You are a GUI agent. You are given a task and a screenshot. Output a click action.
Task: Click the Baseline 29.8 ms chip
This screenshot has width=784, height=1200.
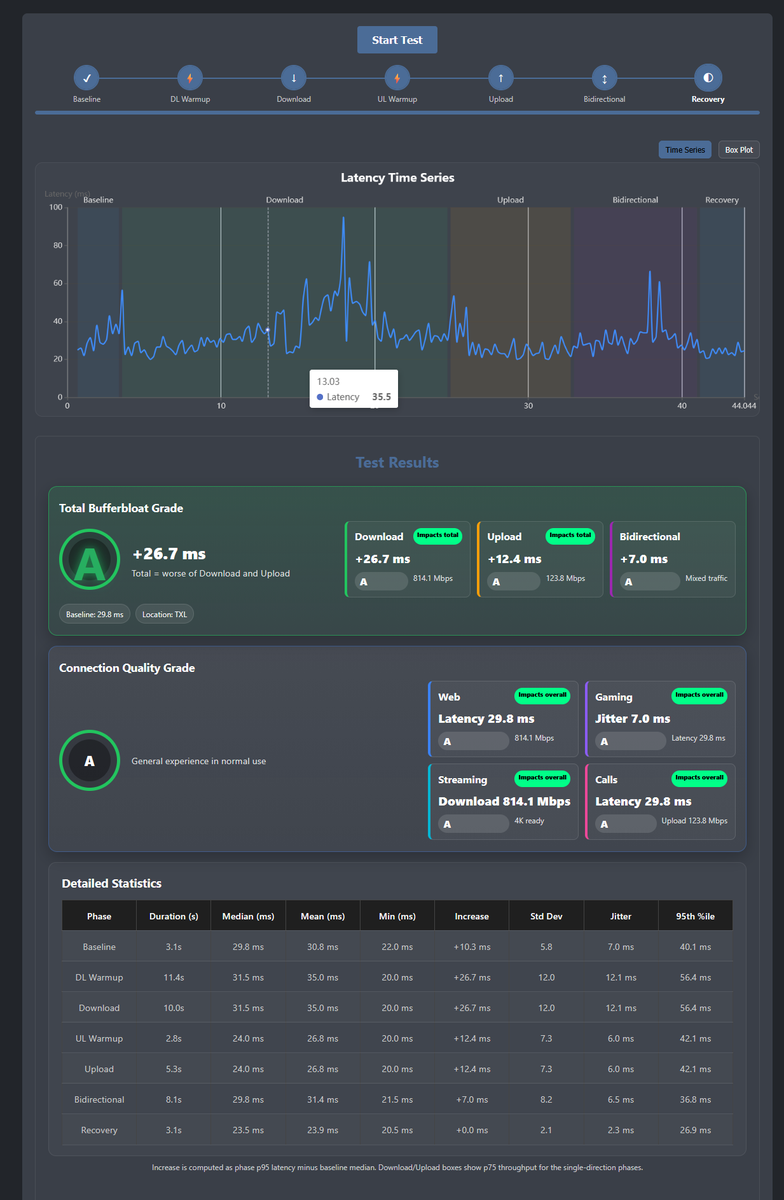[95, 614]
